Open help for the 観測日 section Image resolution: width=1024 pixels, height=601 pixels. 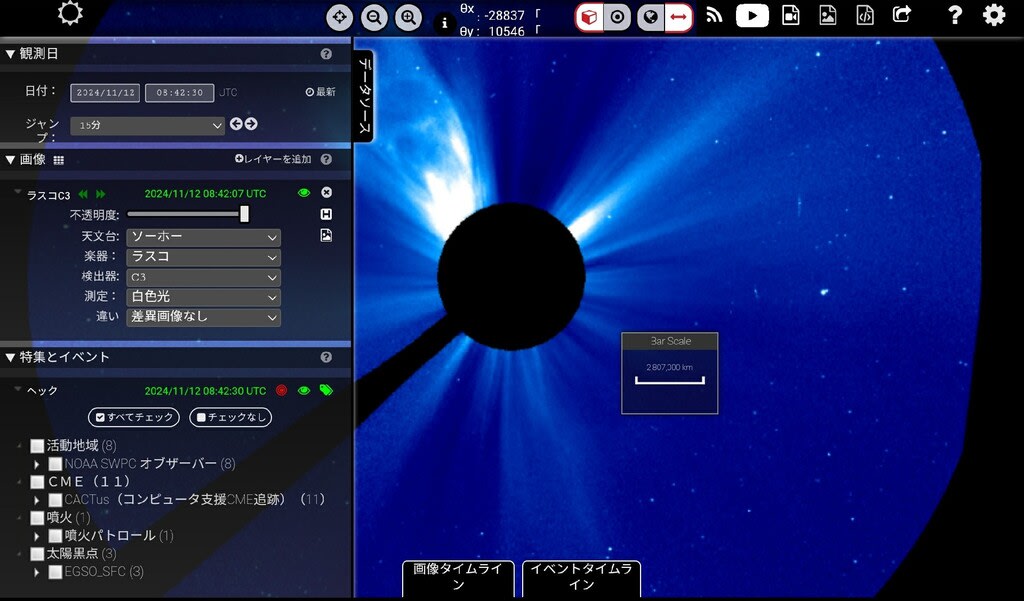327,54
